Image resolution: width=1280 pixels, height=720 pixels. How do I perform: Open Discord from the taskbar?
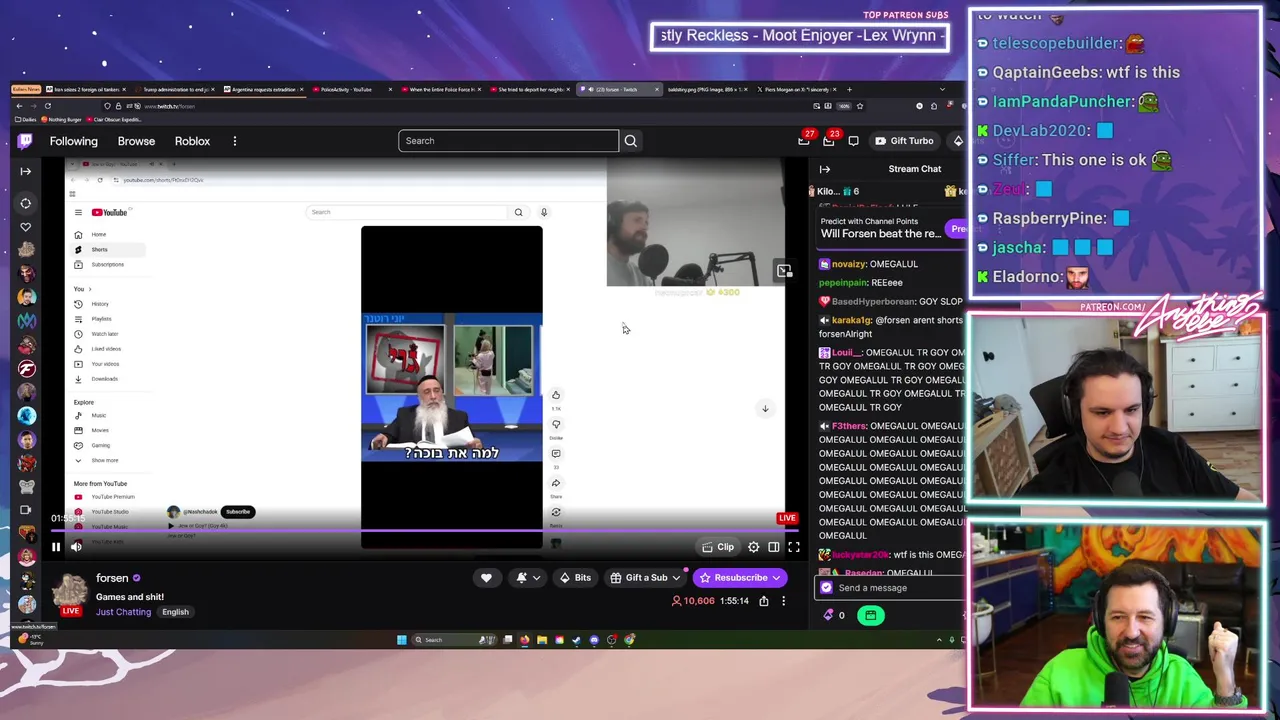pyautogui.click(x=594, y=640)
